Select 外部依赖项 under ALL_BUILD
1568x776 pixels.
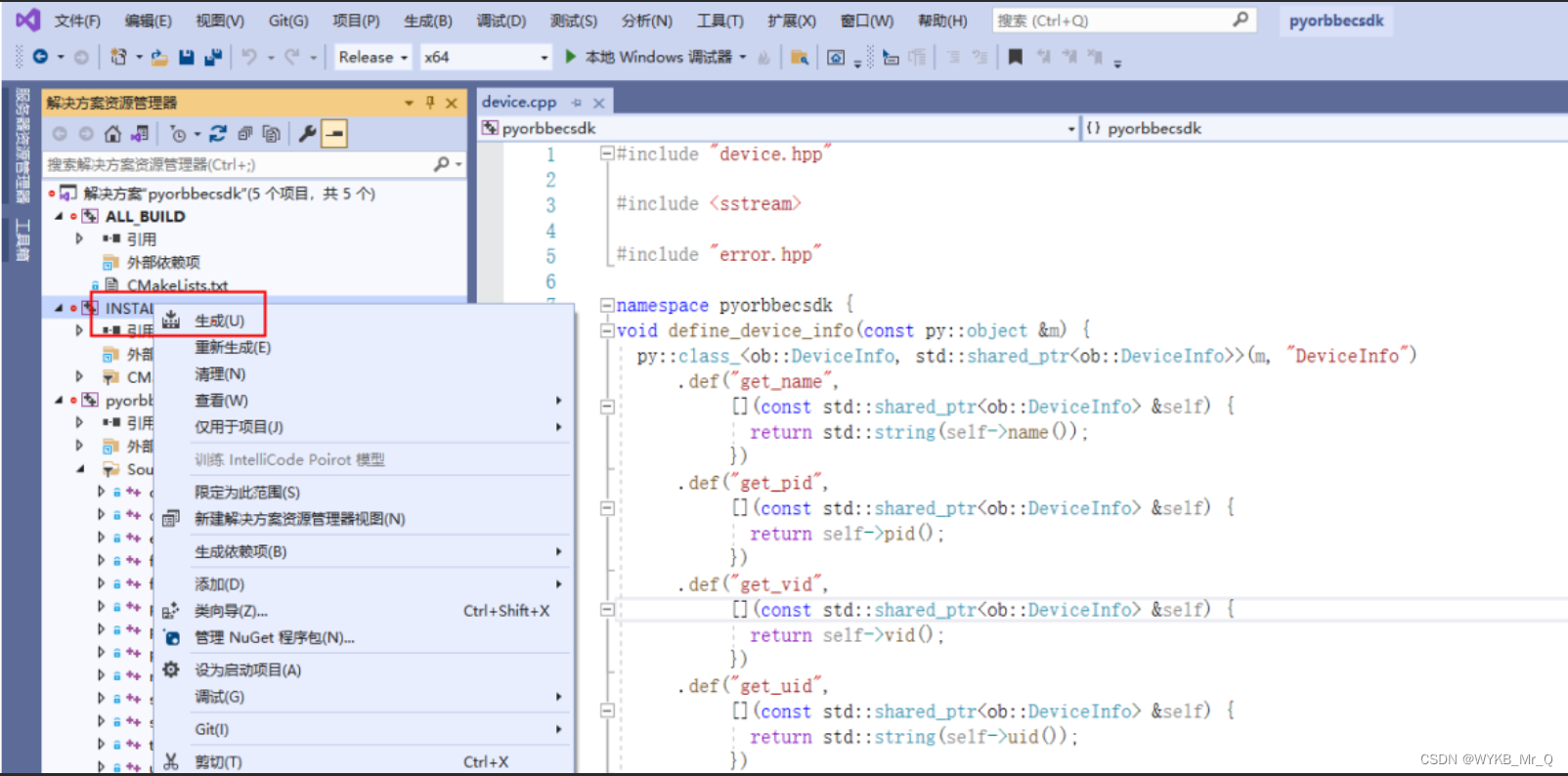[163, 262]
